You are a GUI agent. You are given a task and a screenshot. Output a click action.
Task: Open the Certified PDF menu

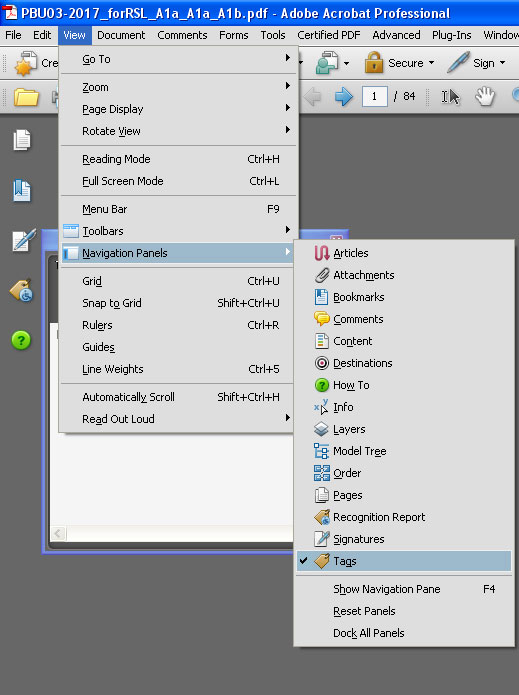(x=329, y=35)
